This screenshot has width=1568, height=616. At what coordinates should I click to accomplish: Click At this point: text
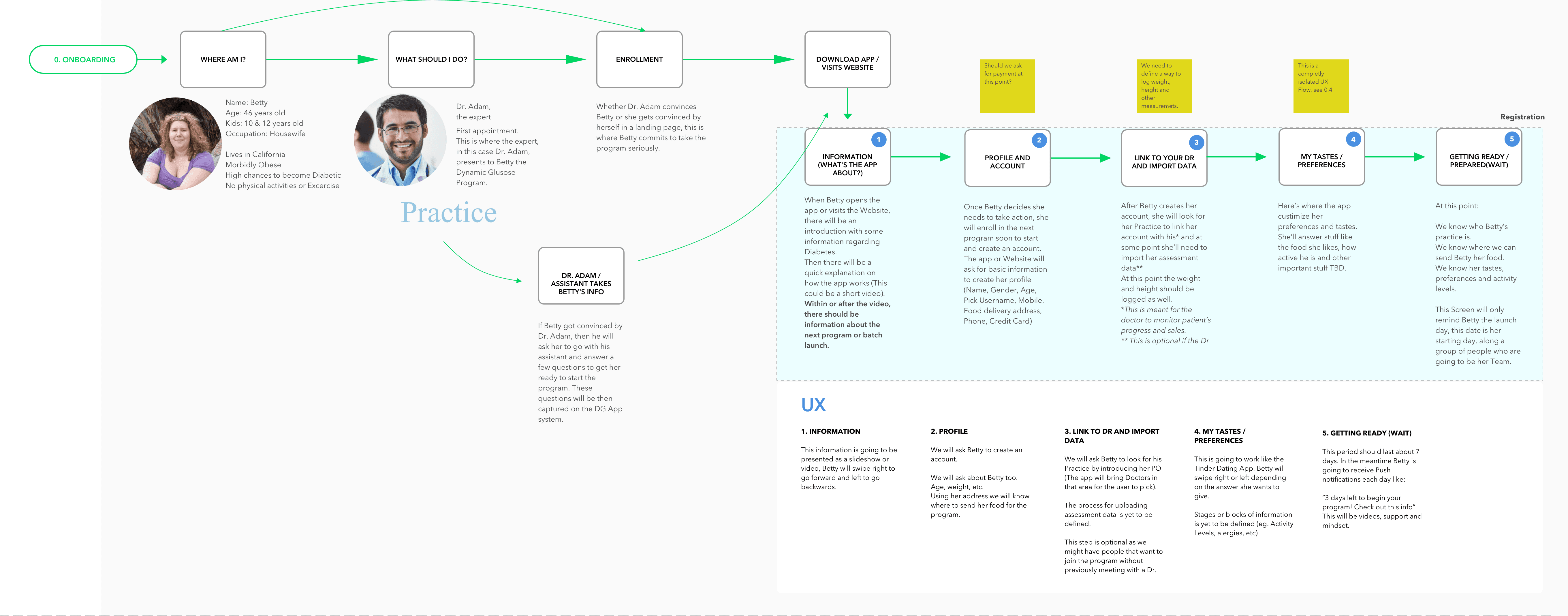pyautogui.click(x=1457, y=206)
